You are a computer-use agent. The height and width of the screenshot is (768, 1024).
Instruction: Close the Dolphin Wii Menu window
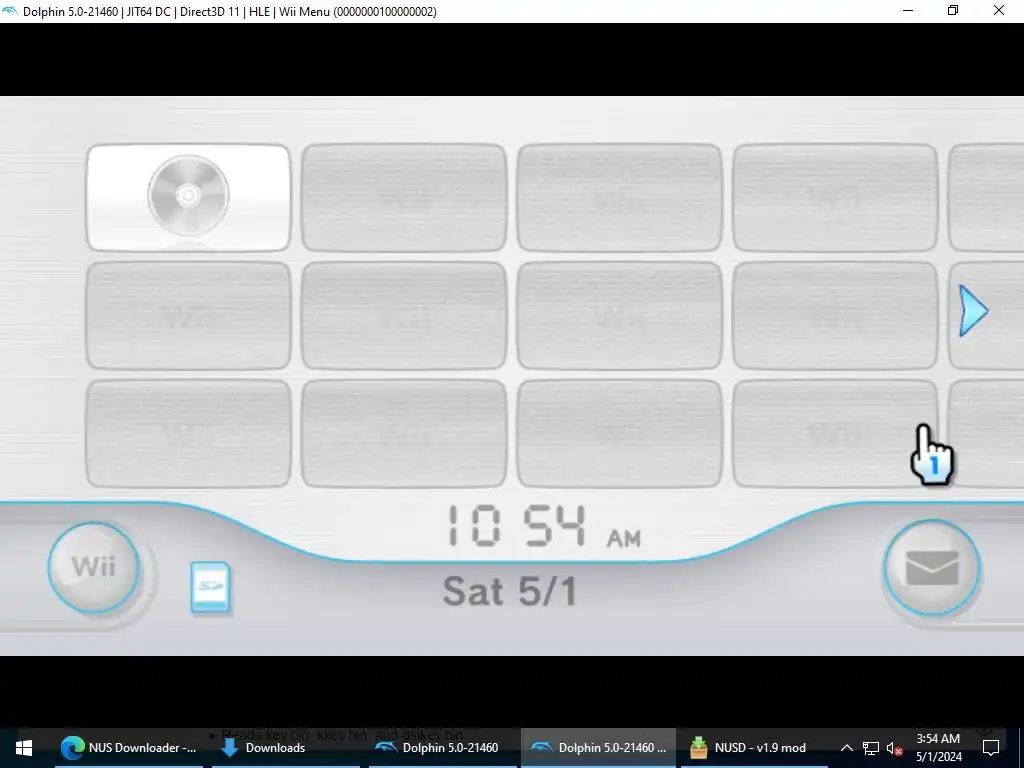999,11
